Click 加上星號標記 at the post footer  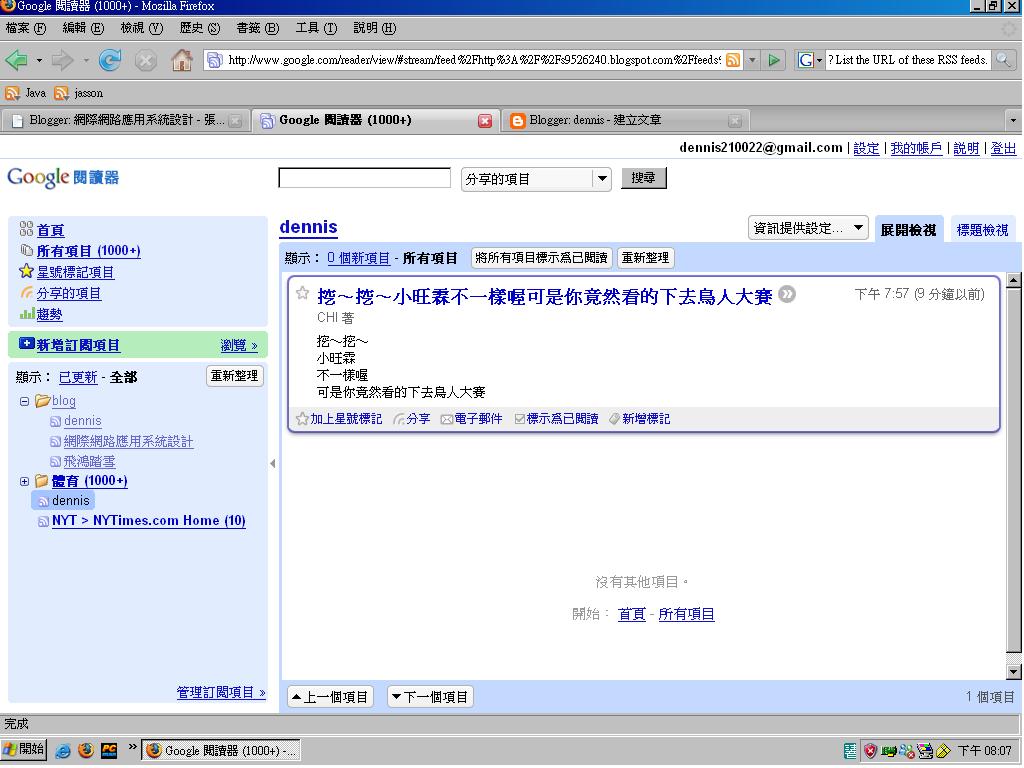(x=340, y=419)
